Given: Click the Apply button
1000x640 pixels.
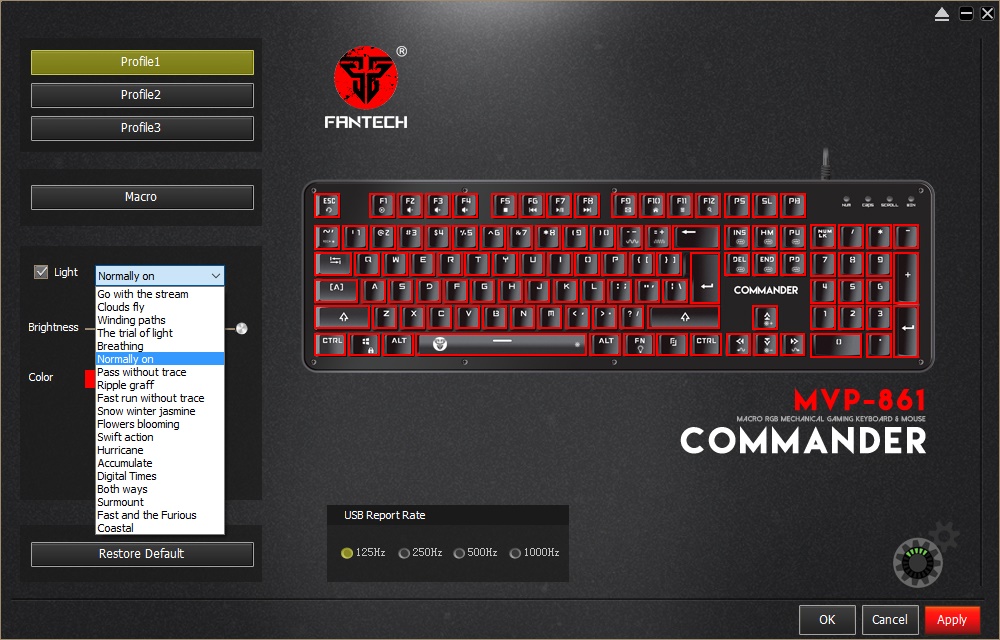Looking at the screenshot, I should (x=952, y=620).
